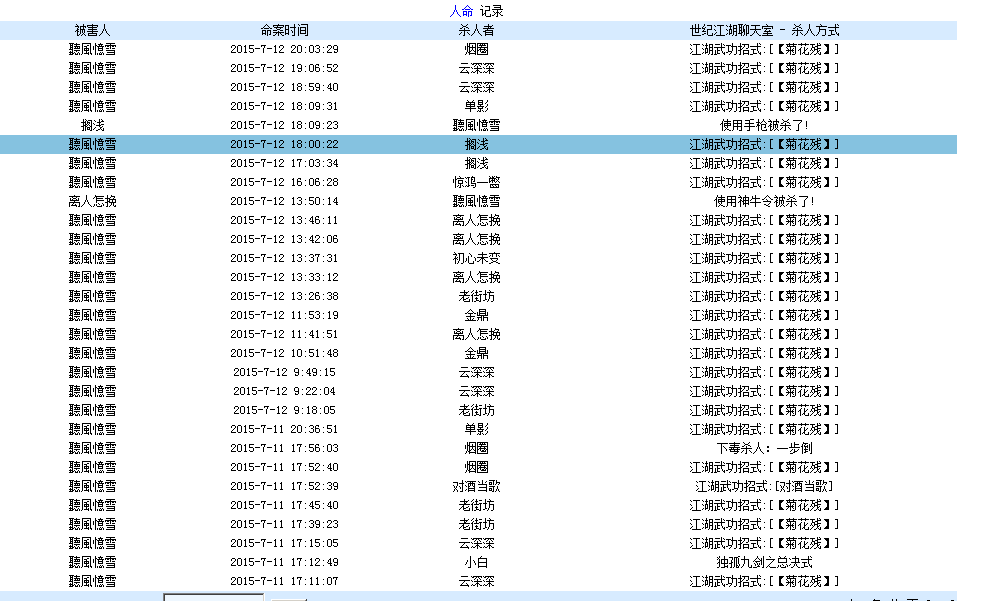Click killer 烟圈 in the 17:52:40 row

(x=476, y=468)
